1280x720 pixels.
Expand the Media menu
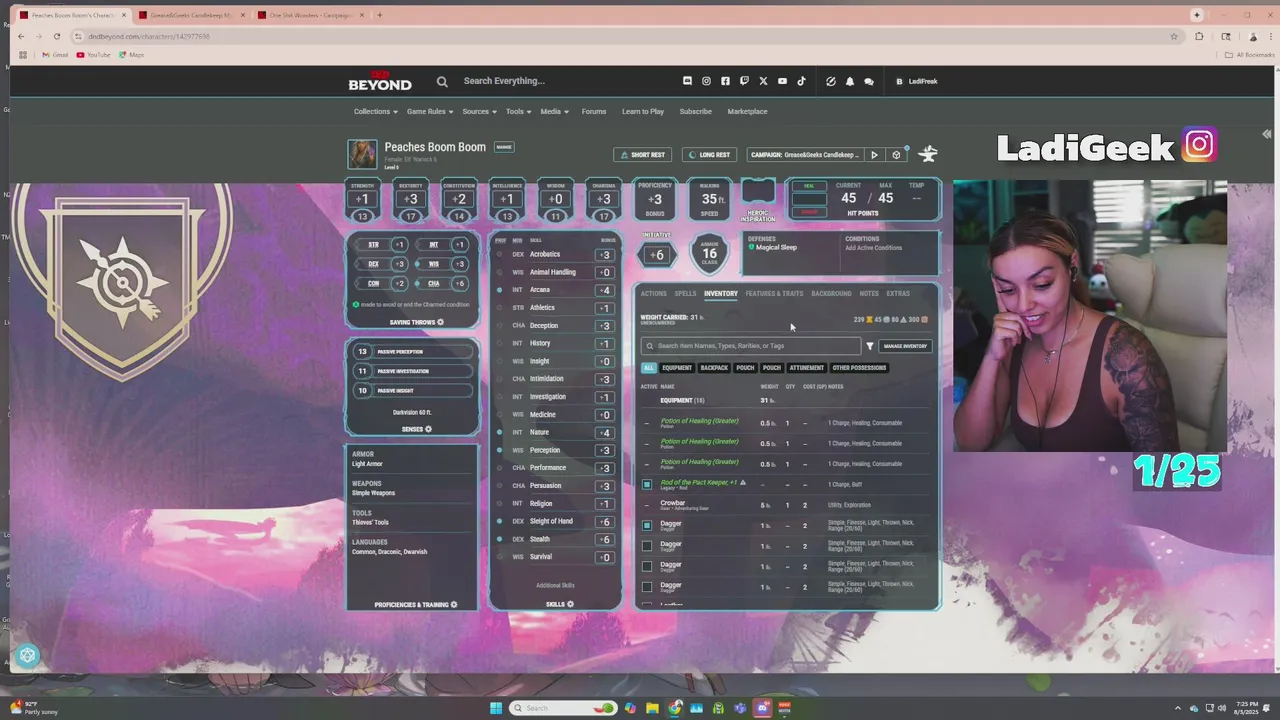tap(554, 111)
